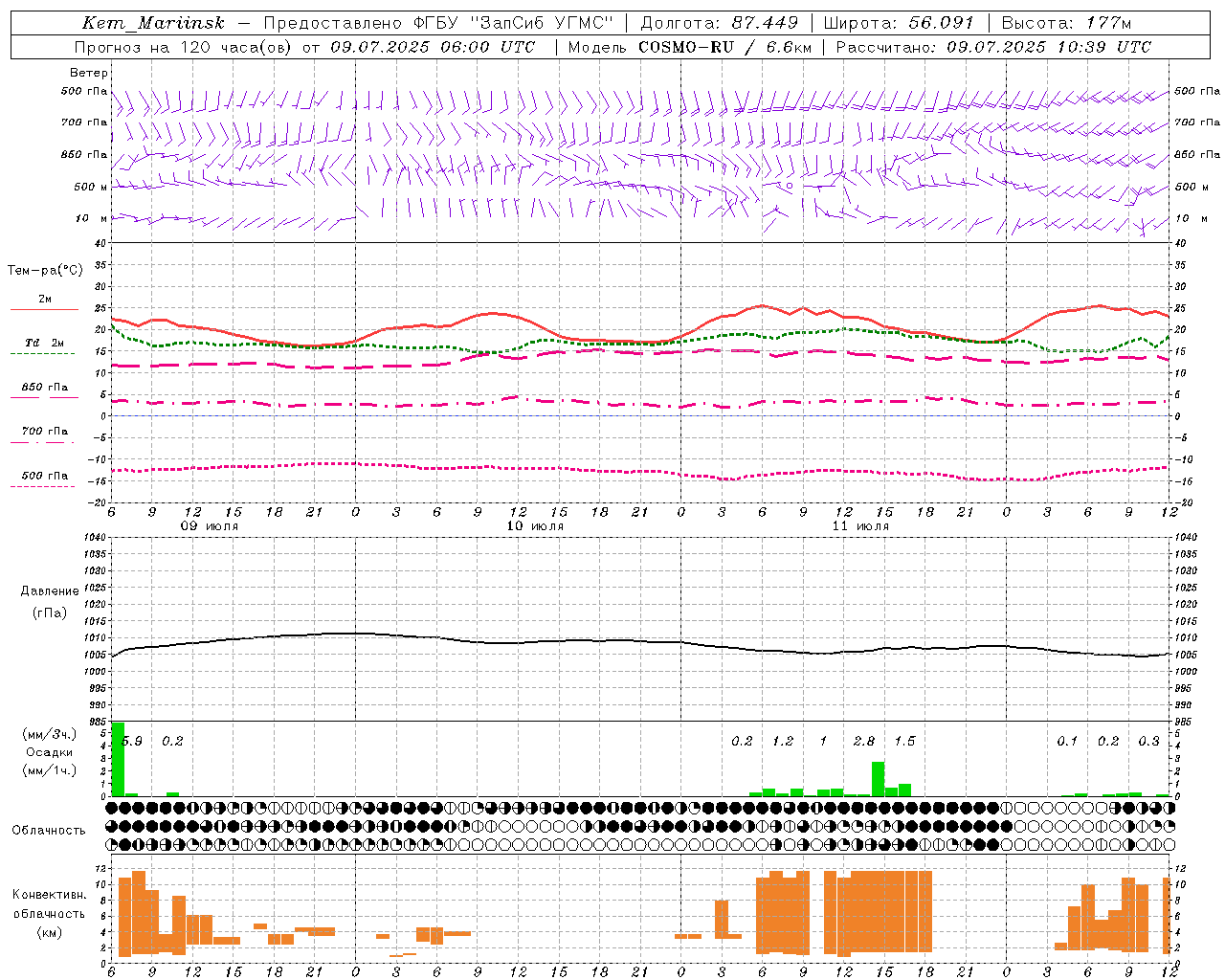Click the tall green bar beside 5.9
This screenshot has height=980, width=1225.
click(118, 759)
